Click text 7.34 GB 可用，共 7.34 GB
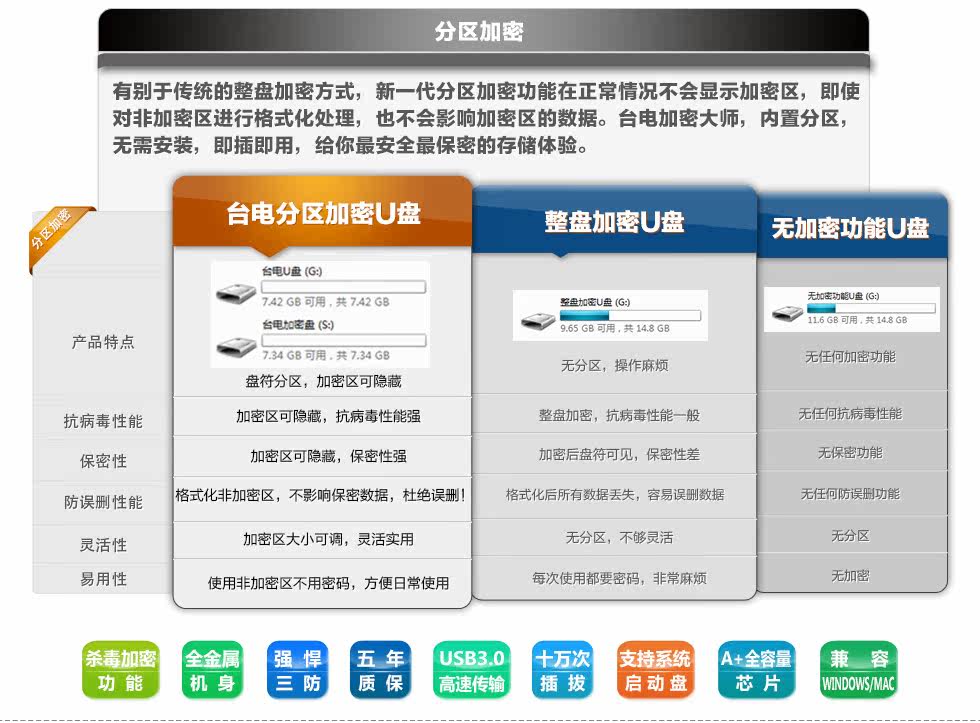 [x=326, y=356]
